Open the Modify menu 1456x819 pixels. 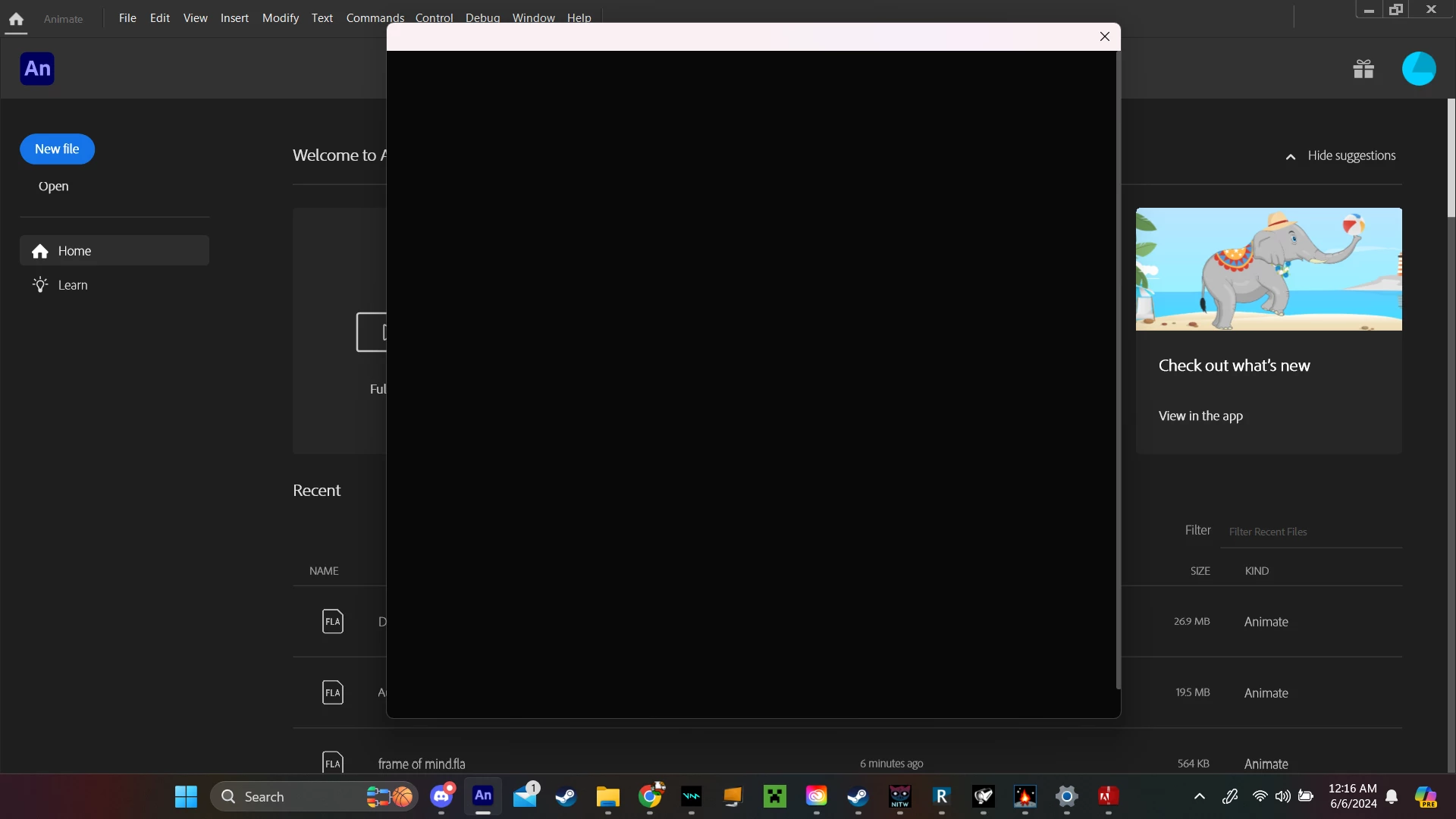click(280, 18)
